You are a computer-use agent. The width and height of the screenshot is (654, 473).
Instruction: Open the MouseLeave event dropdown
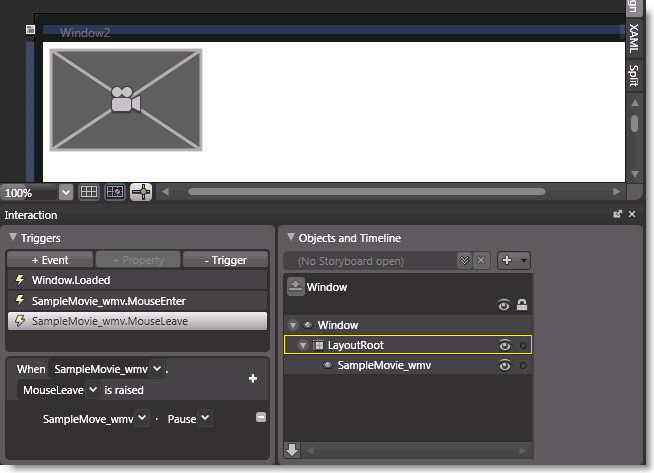click(93, 390)
